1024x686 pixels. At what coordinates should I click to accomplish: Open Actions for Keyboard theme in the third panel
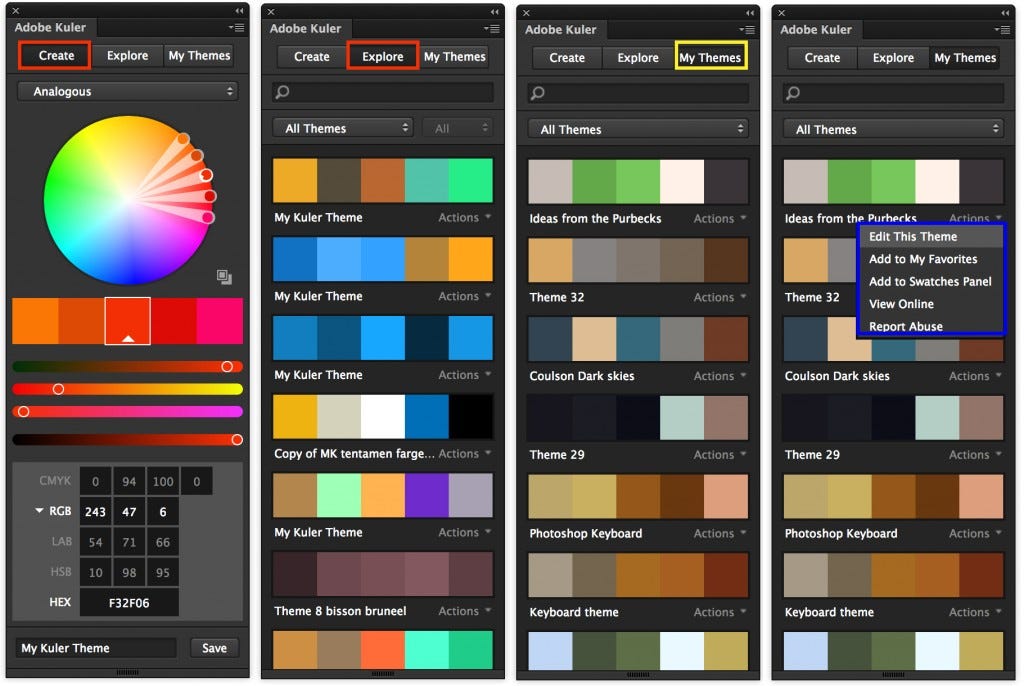tap(720, 612)
